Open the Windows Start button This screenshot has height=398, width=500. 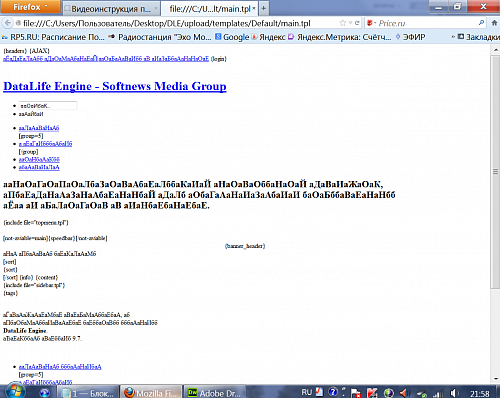pos(16,391)
